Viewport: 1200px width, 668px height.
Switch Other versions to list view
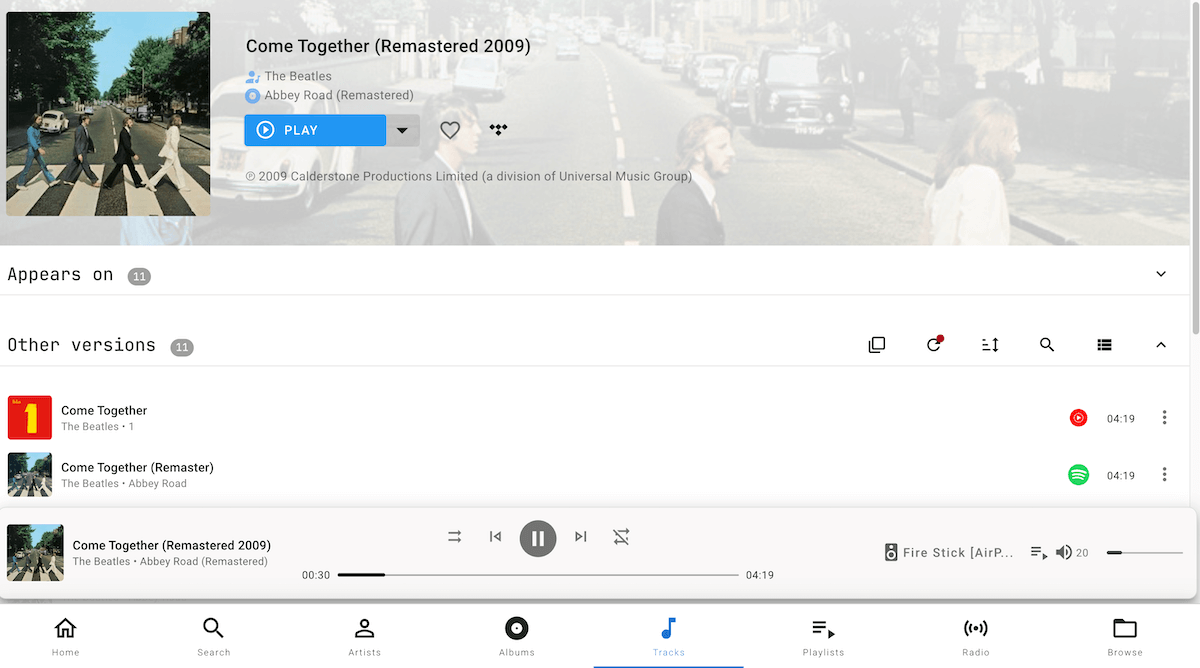[1104, 345]
